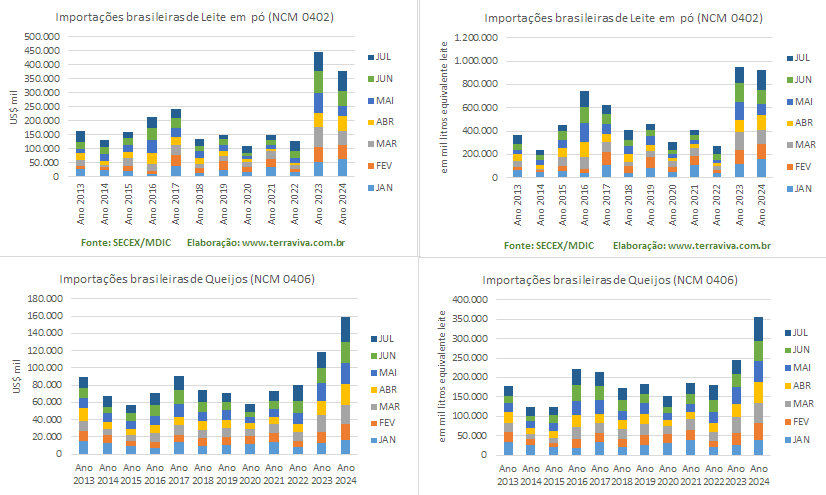The image size is (826, 495).
Task: Select the Ano 2023 bar in liters Leite em pó chart
Action: (740, 122)
